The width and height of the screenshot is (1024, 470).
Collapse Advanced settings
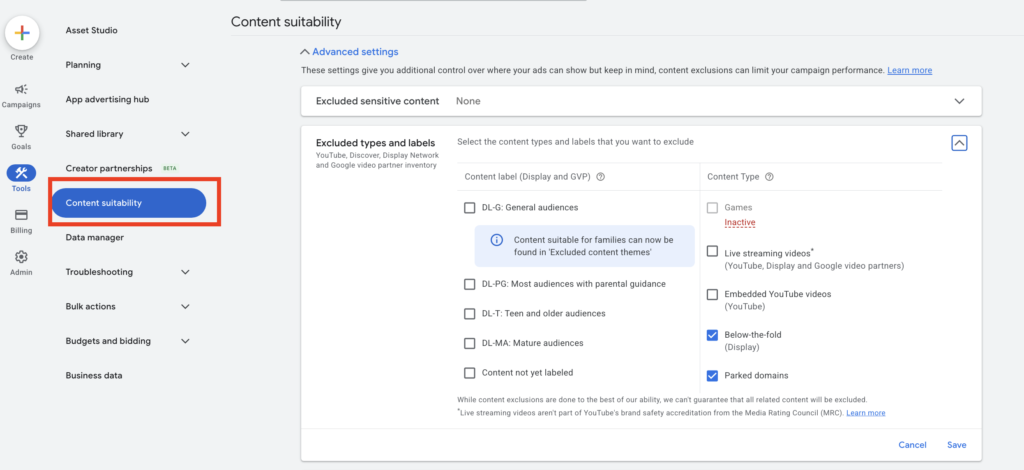(x=349, y=52)
